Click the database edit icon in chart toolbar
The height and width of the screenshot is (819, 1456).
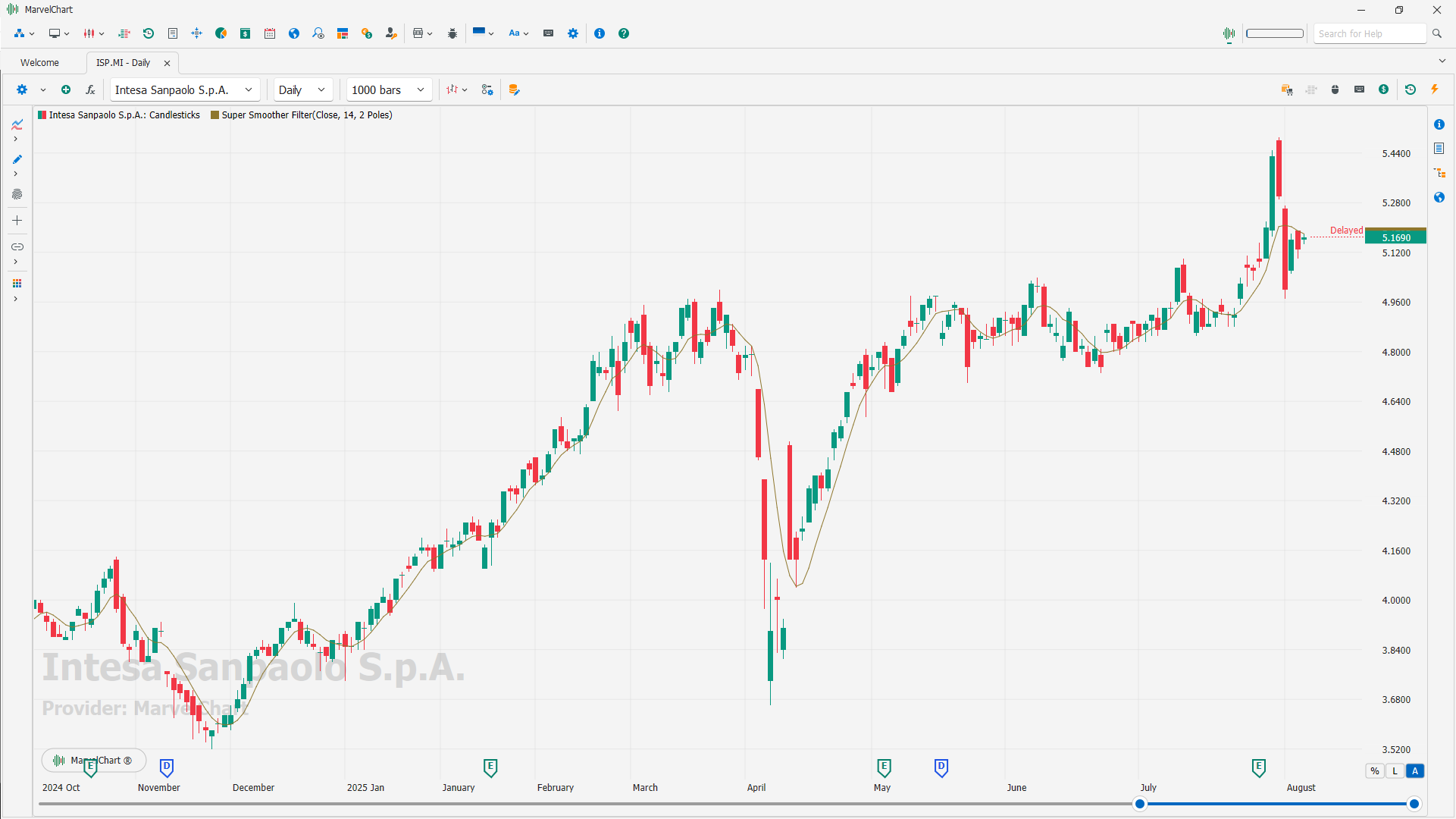coord(515,89)
